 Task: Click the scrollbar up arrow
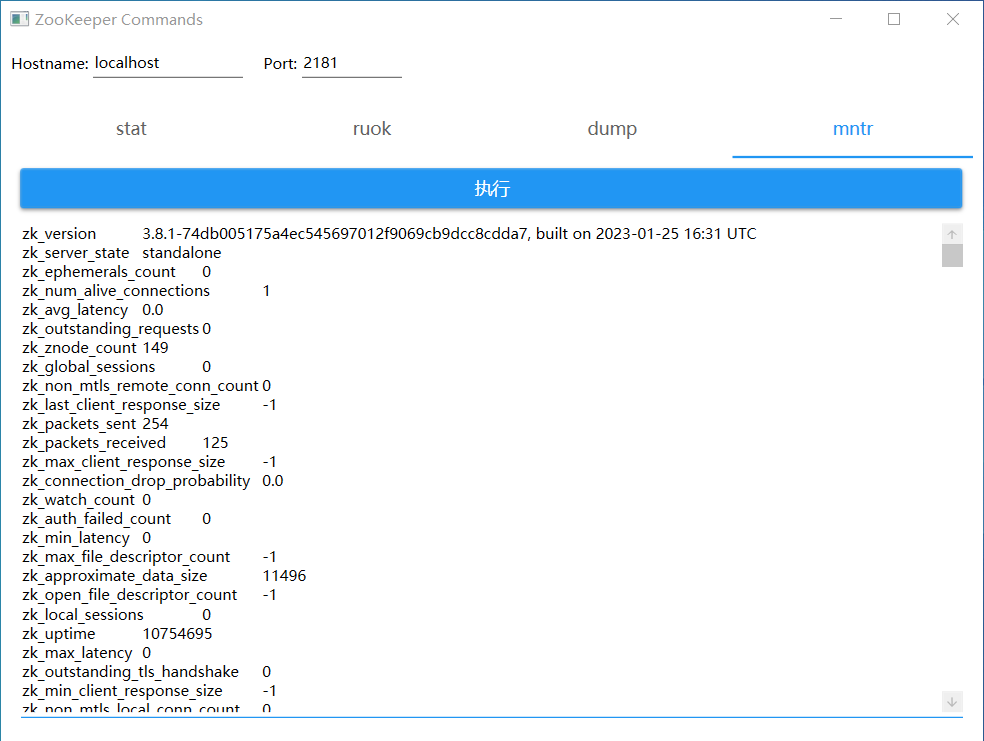click(952, 234)
